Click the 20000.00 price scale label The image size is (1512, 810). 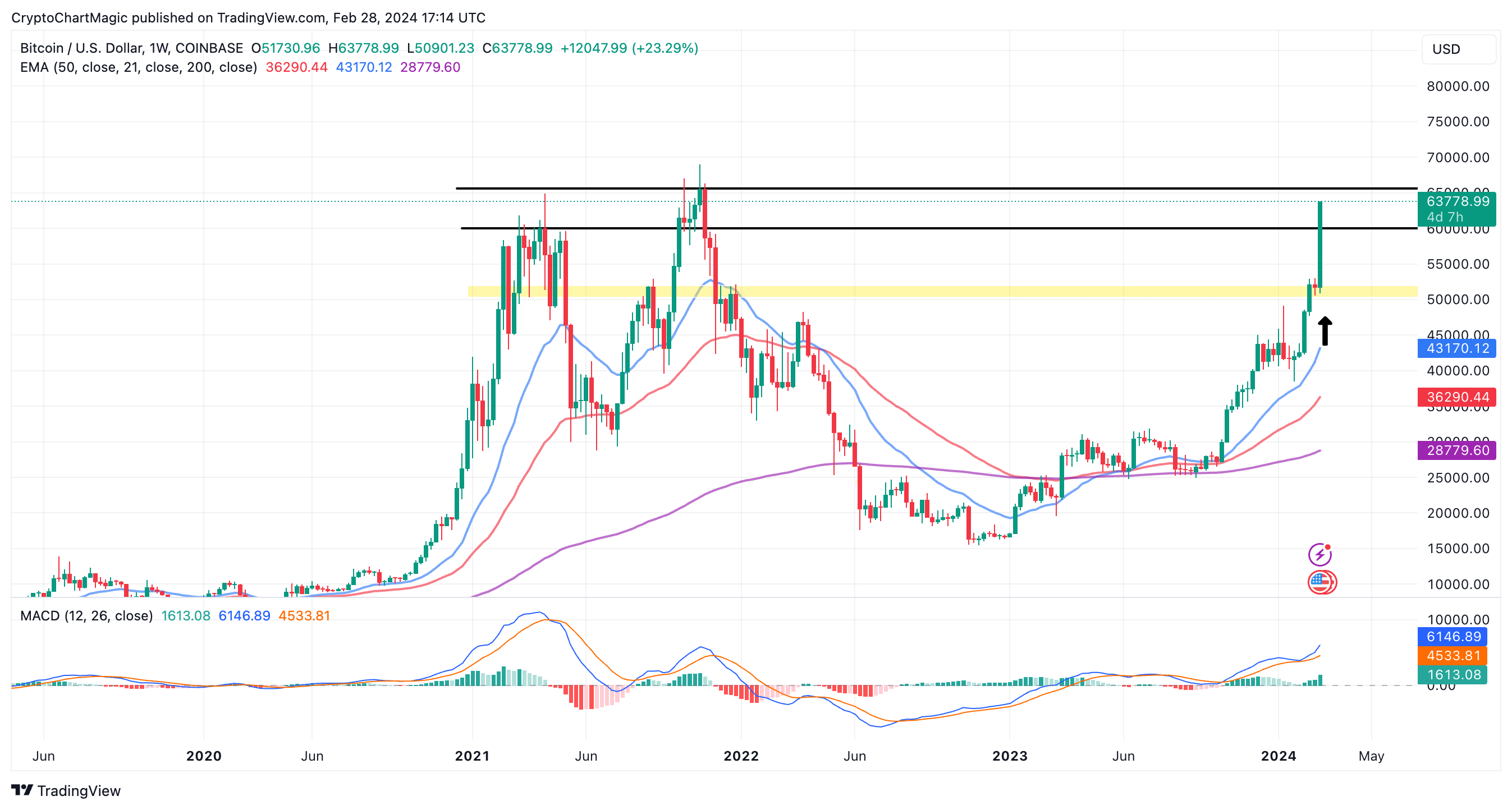1458,513
